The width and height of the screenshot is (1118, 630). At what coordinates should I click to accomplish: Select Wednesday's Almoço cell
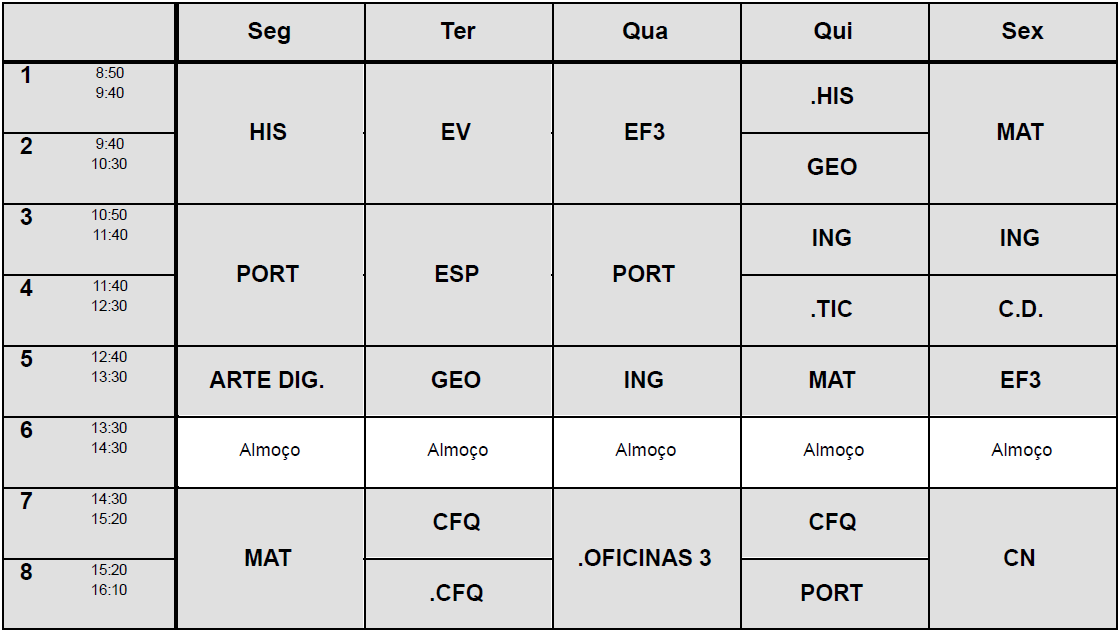tap(645, 451)
